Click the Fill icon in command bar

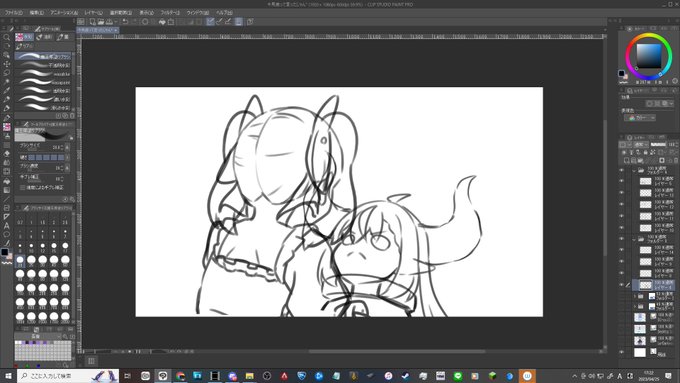click(162, 22)
